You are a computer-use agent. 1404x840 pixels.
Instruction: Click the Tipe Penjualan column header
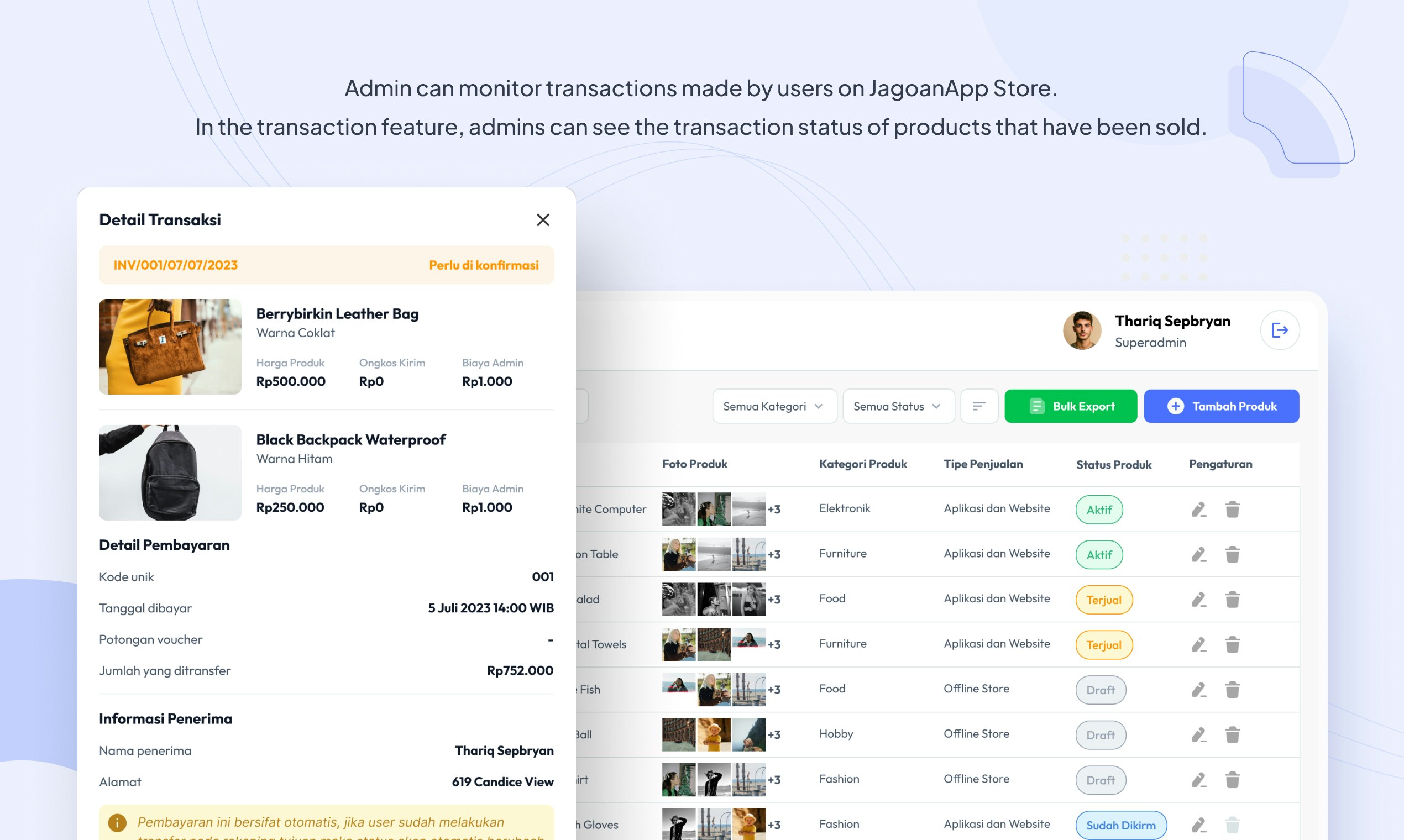click(x=983, y=464)
